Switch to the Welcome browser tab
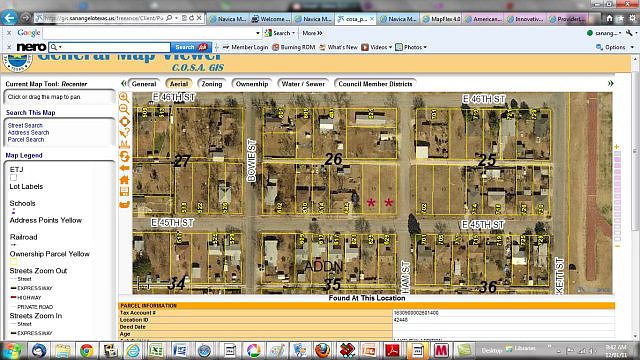The height and width of the screenshot is (360, 640). point(271,19)
